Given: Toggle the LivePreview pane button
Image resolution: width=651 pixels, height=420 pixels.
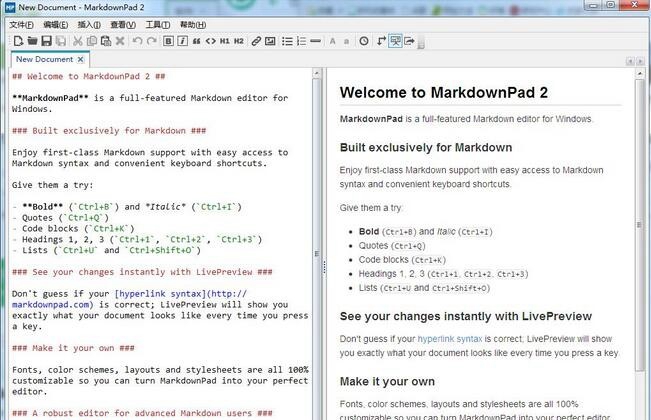Looking at the screenshot, I should [x=395, y=41].
